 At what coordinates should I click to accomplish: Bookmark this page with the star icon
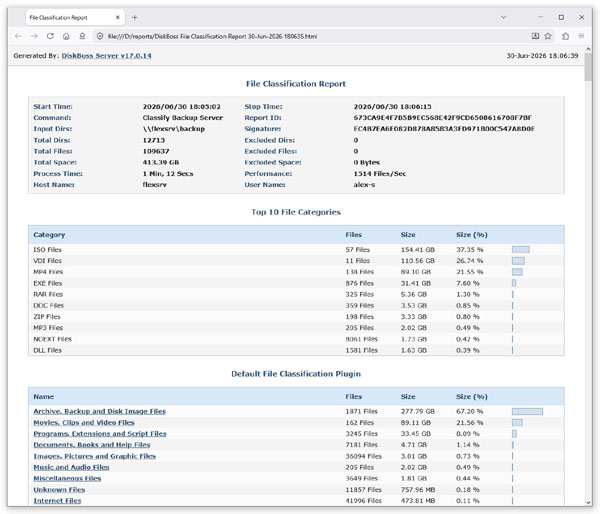[548, 36]
